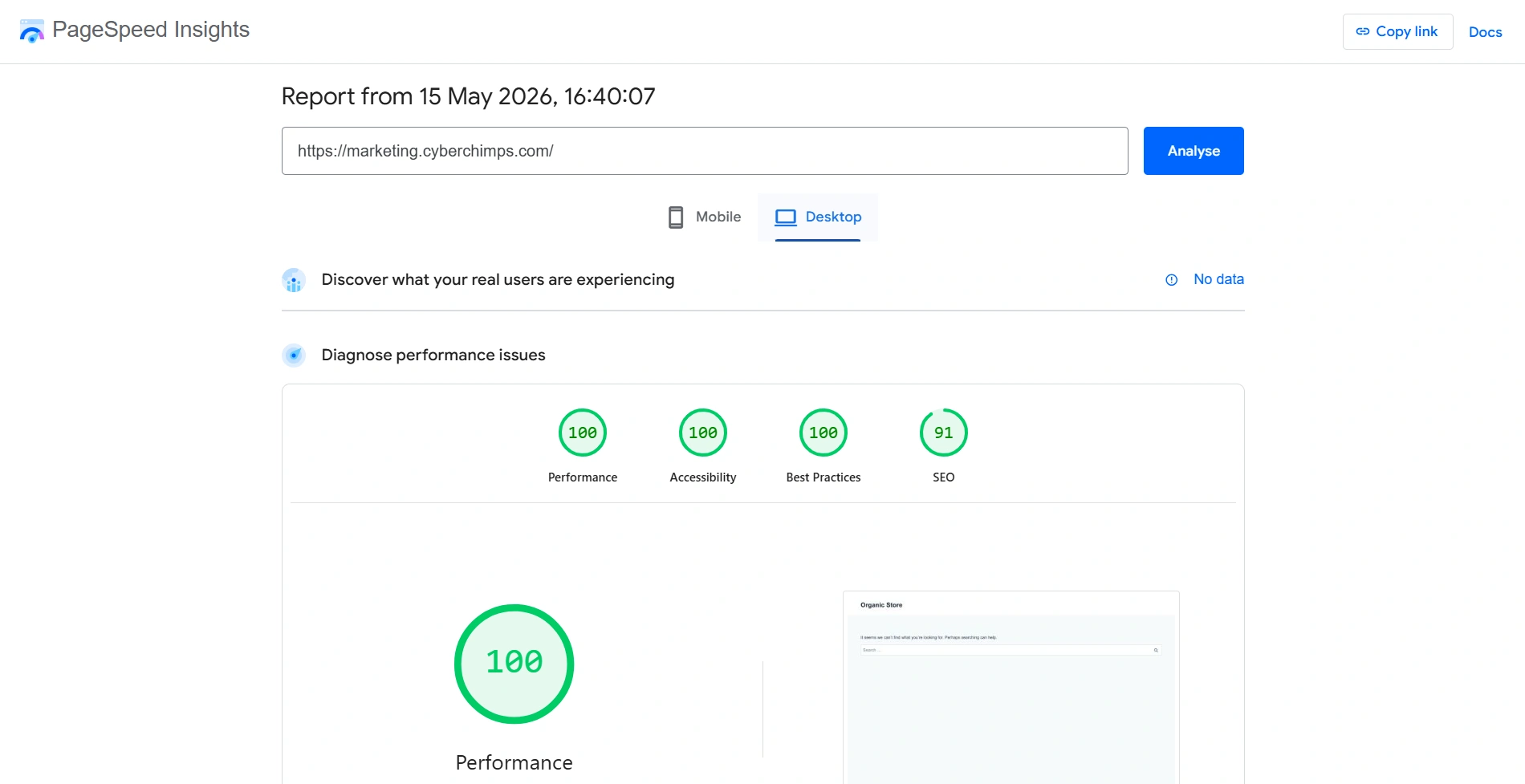The width and height of the screenshot is (1525, 784).
Task: Select the Desktop tab
Action: [818, 217]
